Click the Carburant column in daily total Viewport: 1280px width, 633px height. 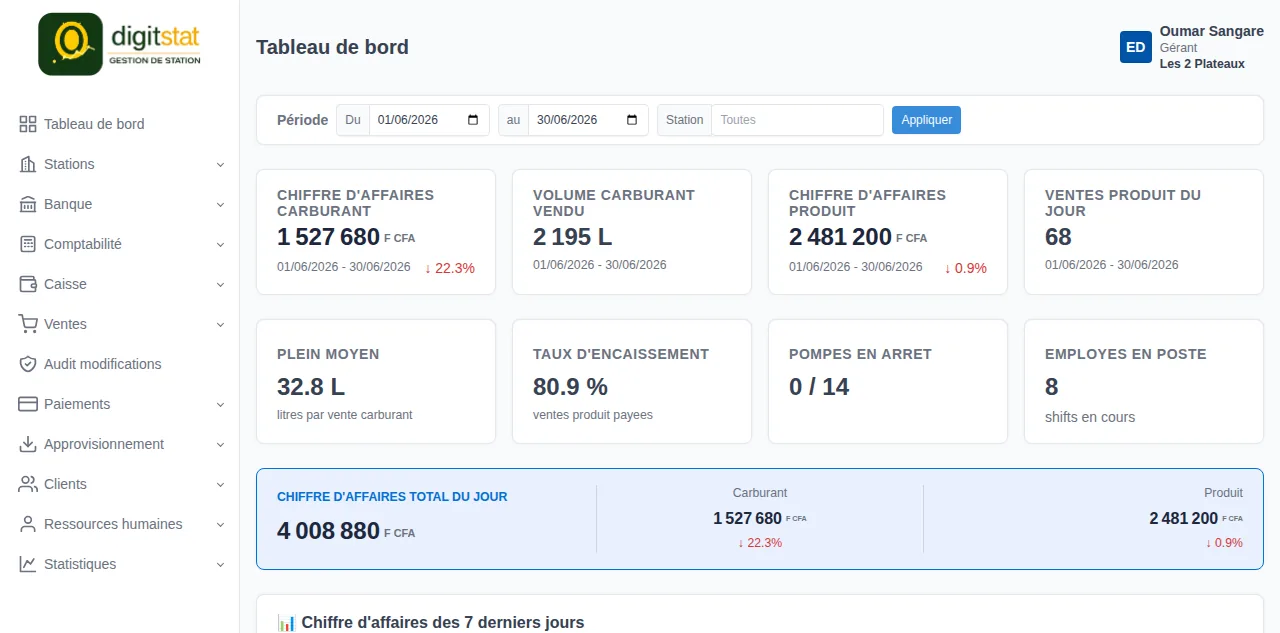(760, 519)
